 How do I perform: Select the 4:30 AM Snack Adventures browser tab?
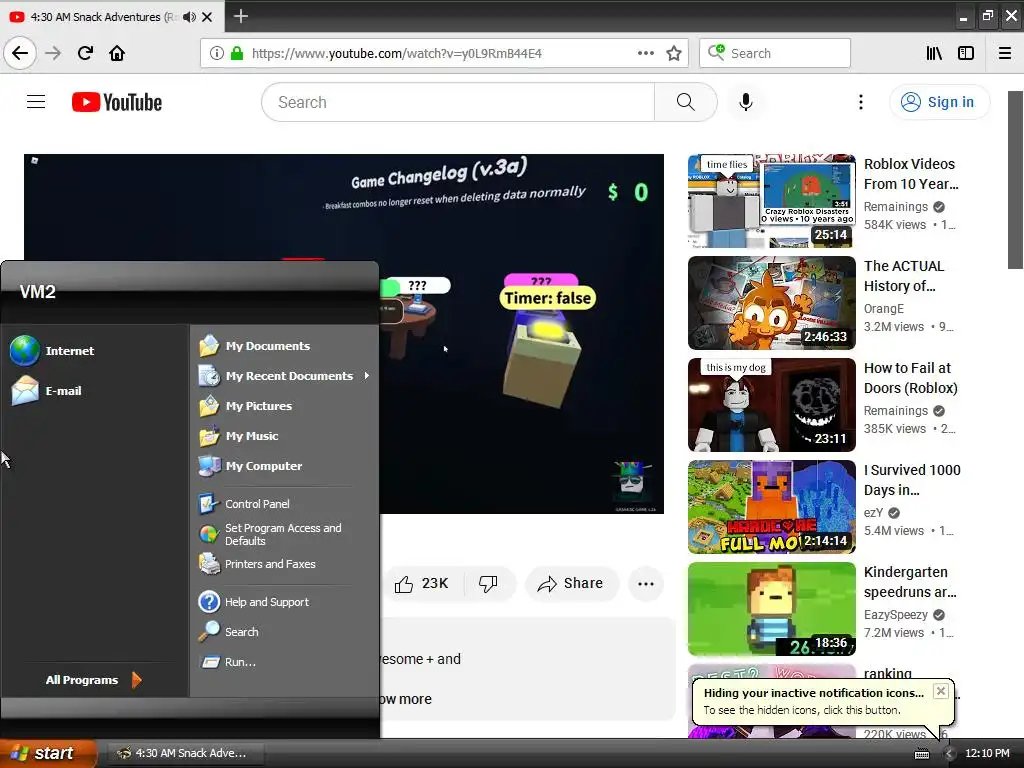tap(111, 17)
